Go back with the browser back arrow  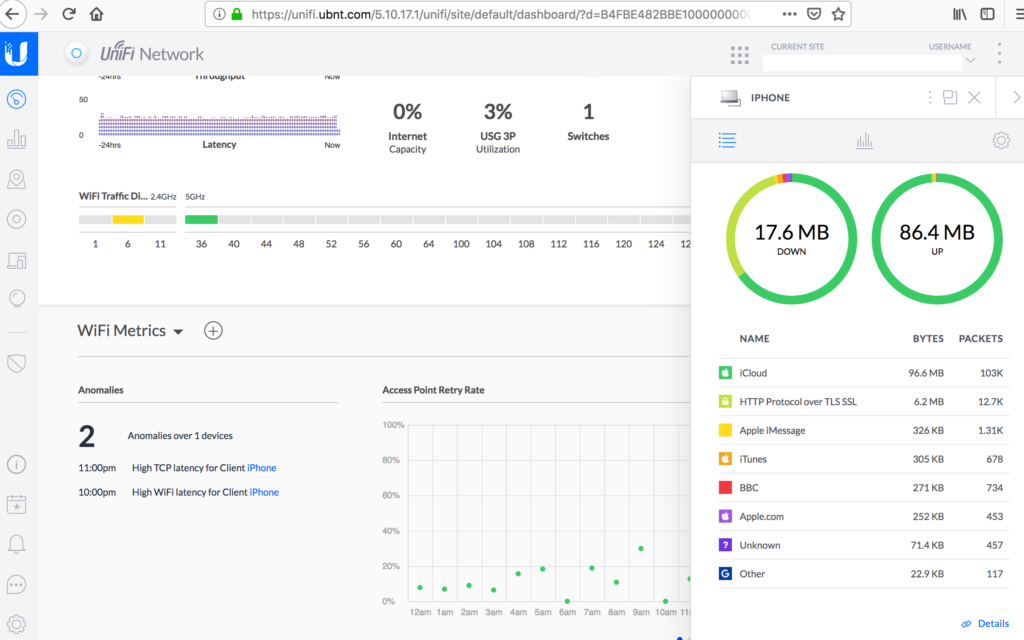click(x=13, y=14)
